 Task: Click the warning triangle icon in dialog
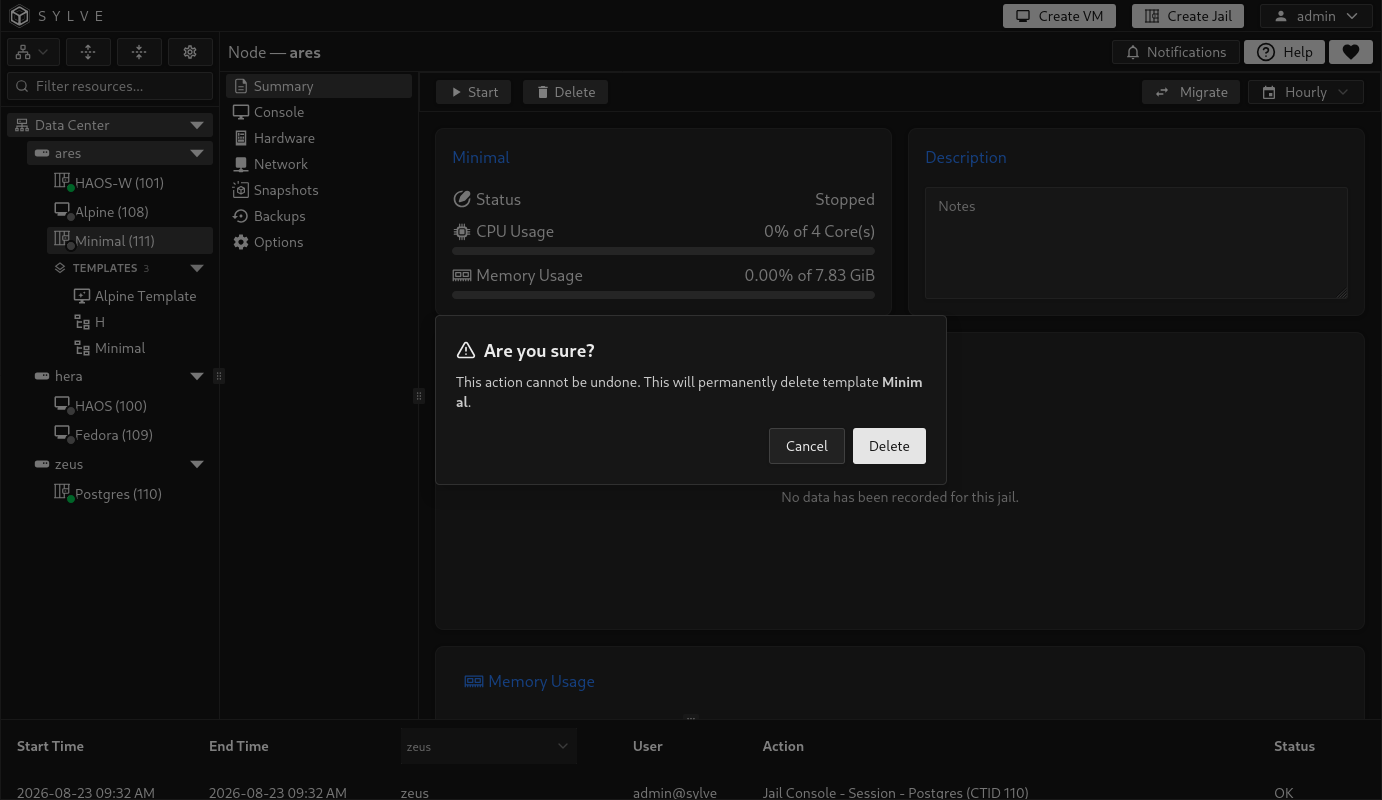point(465,350)
